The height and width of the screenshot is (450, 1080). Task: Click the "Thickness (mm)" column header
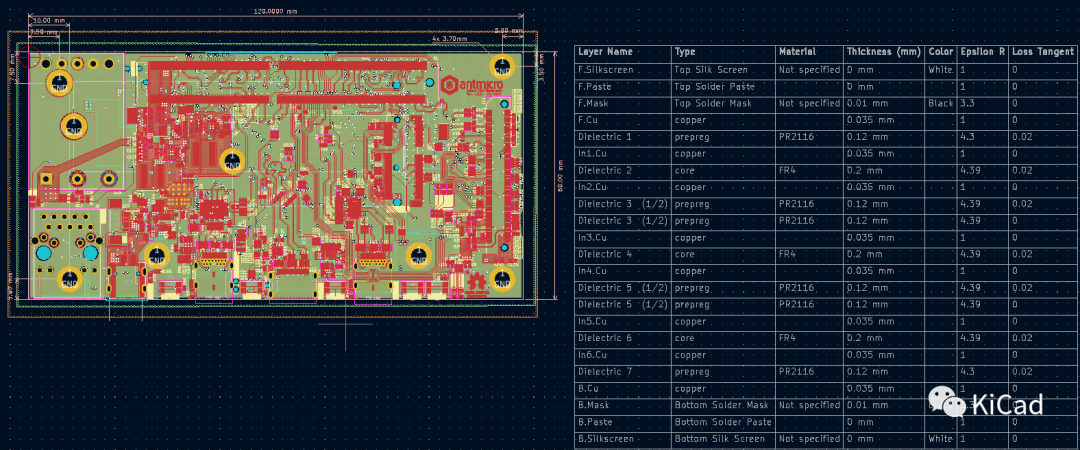point(884,52)
